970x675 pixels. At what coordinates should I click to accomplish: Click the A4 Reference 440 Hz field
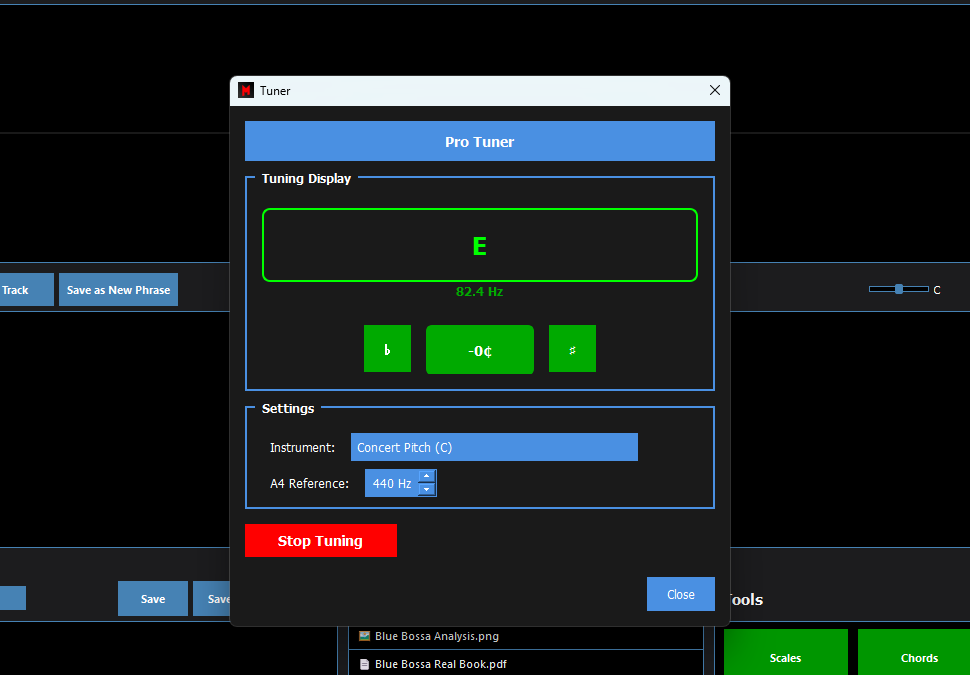(x=391, y=484)
